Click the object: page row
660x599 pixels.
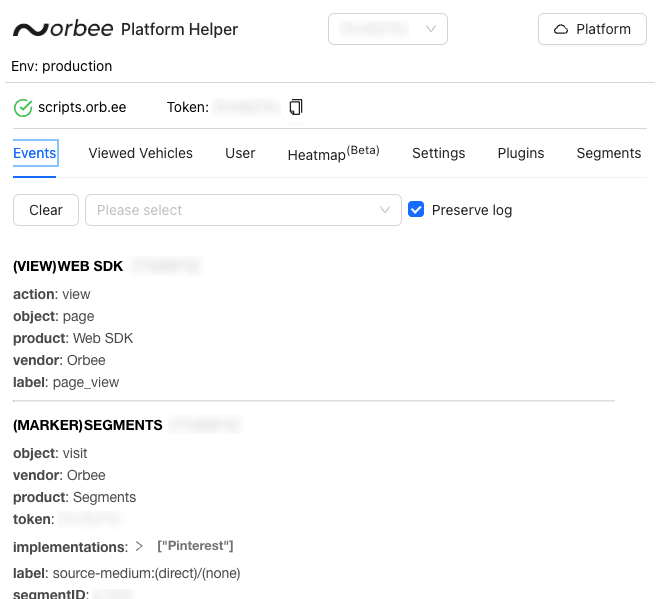(x=54, y=317)
